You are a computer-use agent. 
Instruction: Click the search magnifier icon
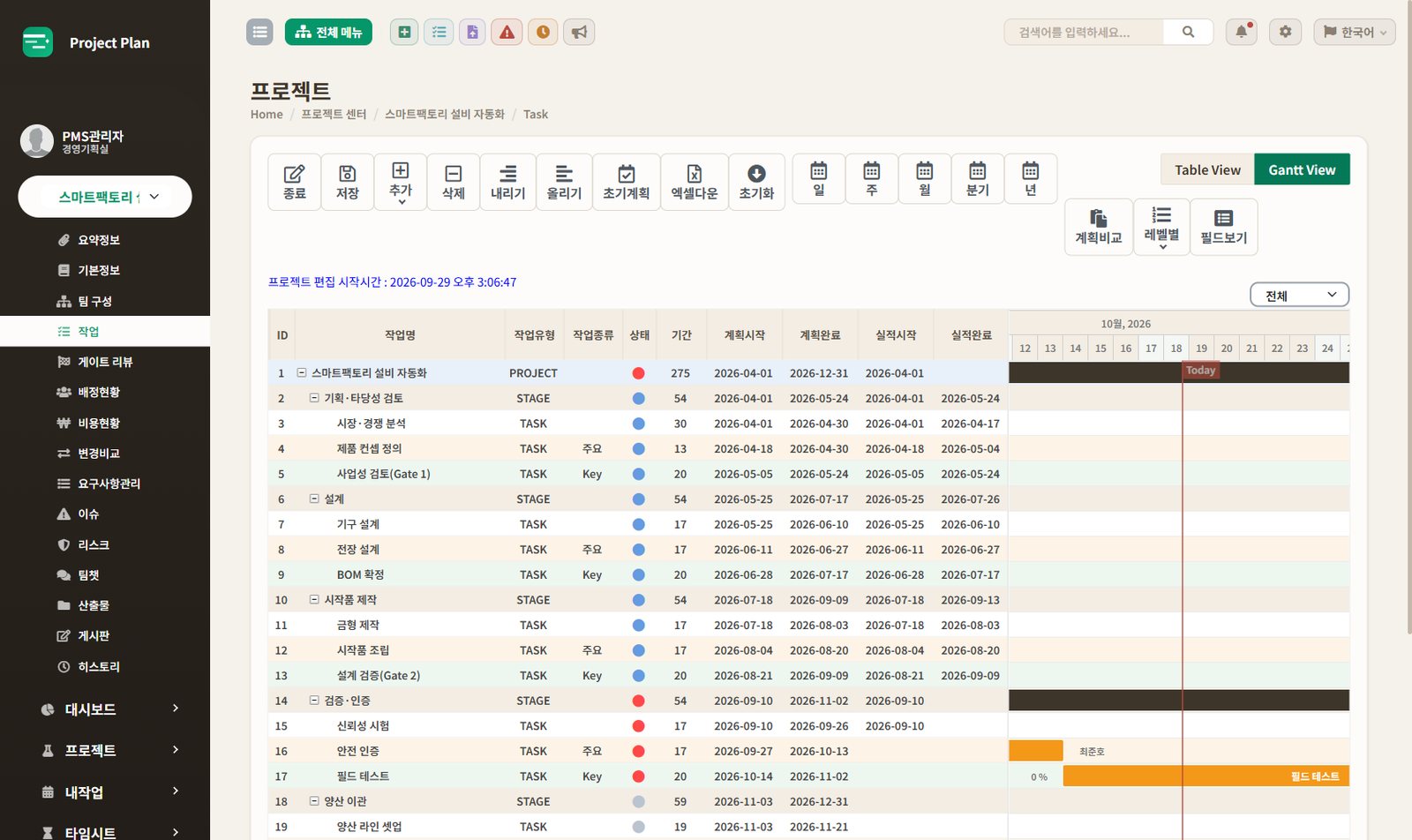point(1188,32)
